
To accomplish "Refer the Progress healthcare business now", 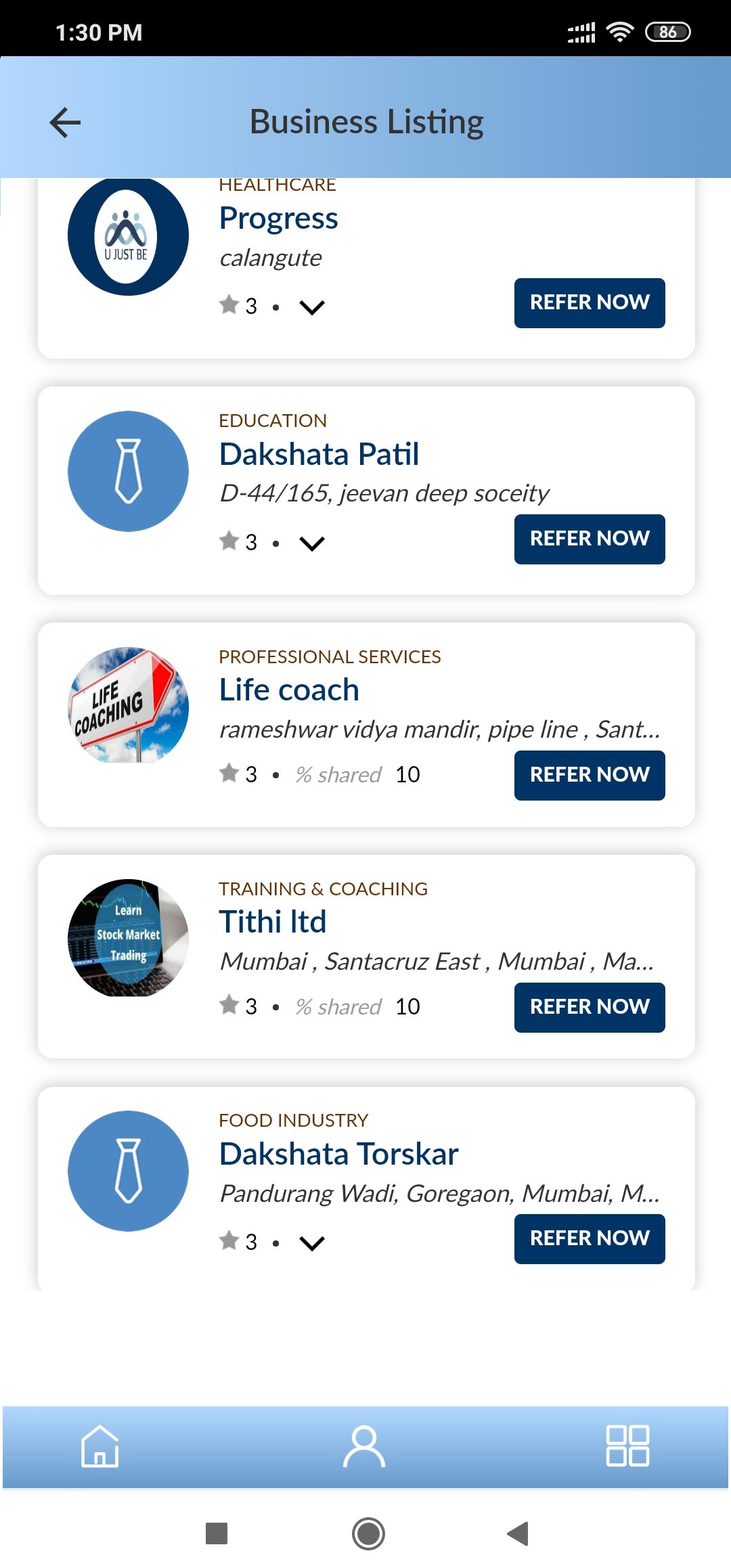I will coord(589,303).
